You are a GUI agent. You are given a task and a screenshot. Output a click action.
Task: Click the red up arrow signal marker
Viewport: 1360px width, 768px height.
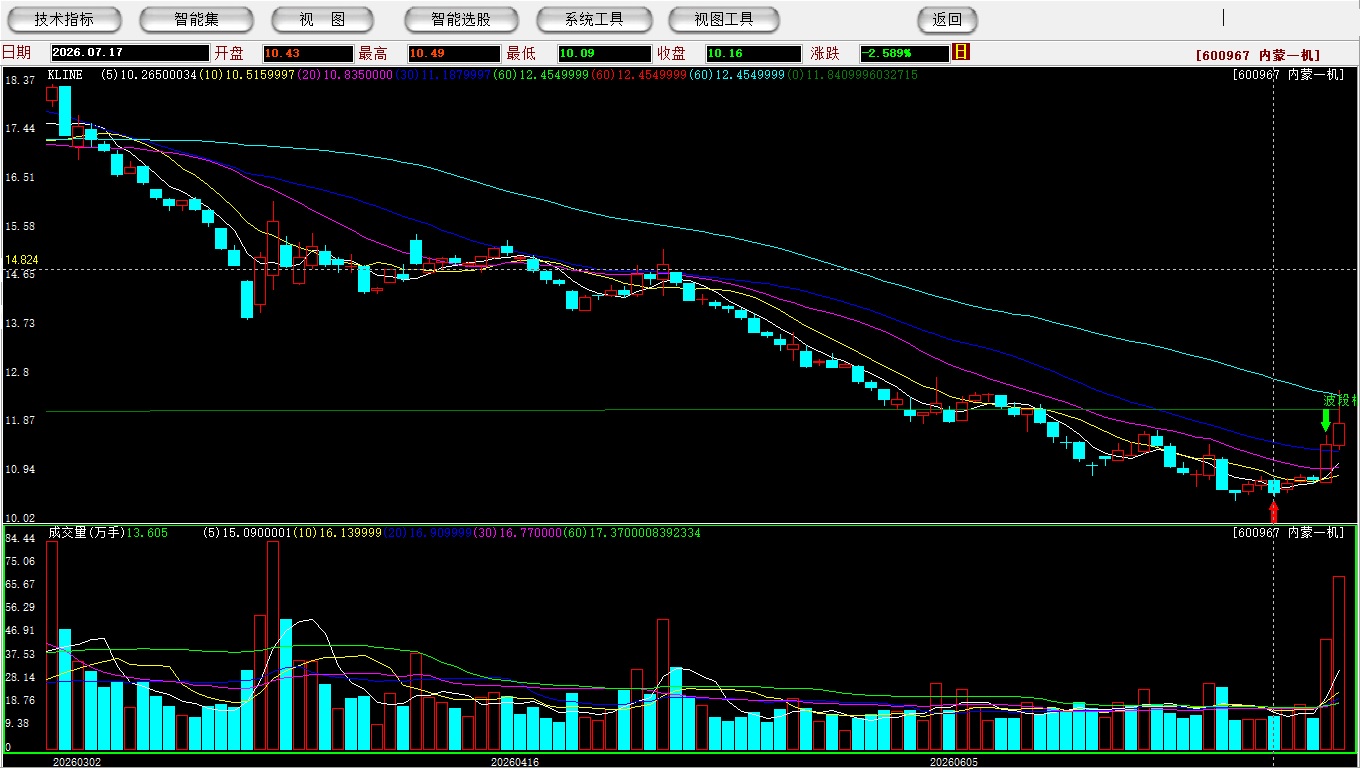click(1274, 511)
